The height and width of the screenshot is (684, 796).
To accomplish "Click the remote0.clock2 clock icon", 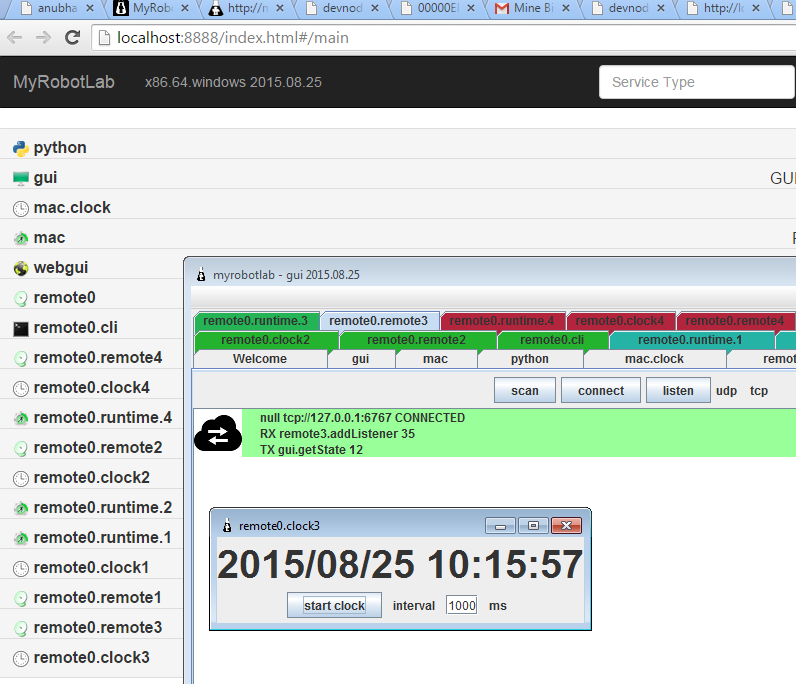I will (21, 478).
